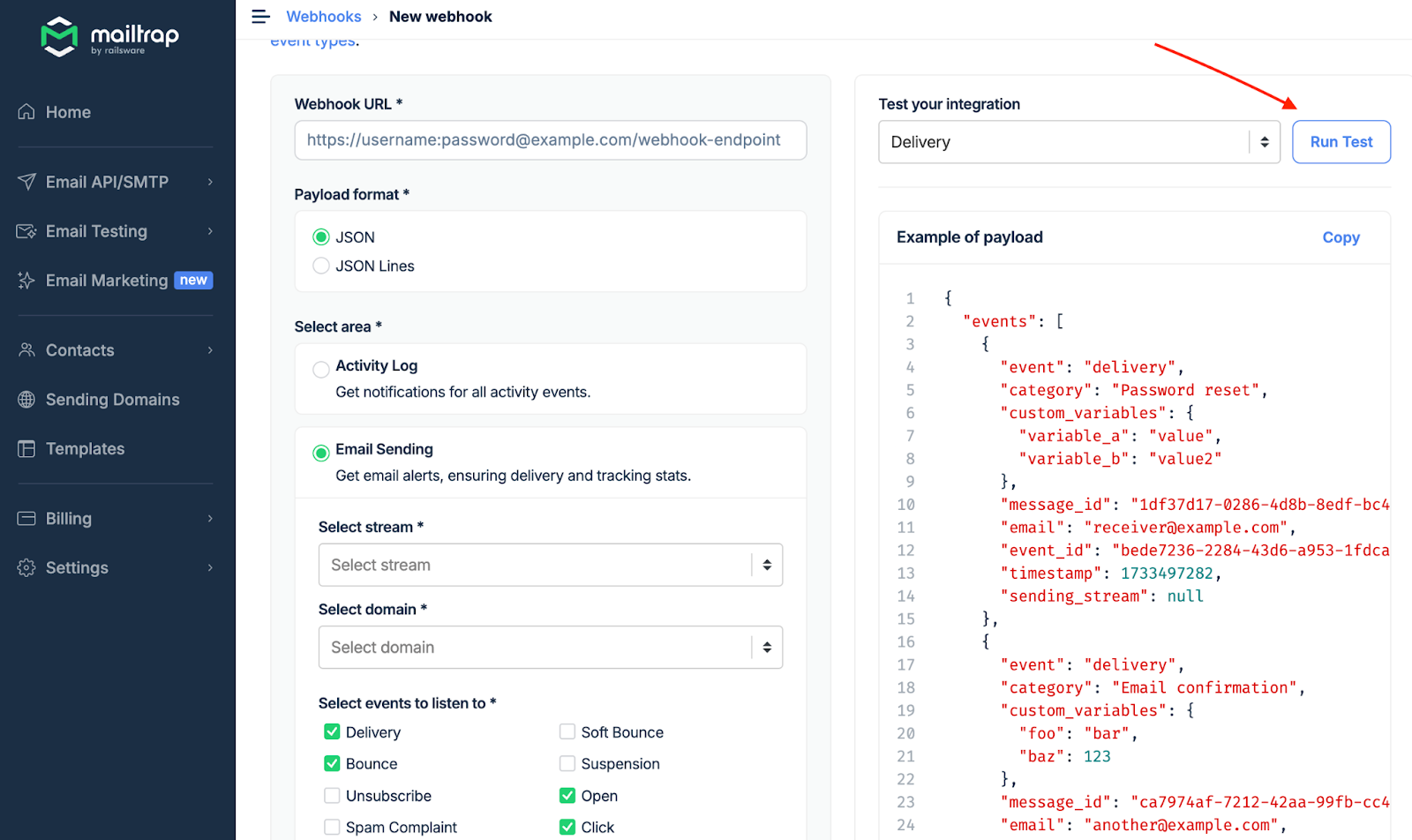Screen dimensions: 1412x840
Task: Toggle the hamburger sidebar menu icon
Action: 260,17
